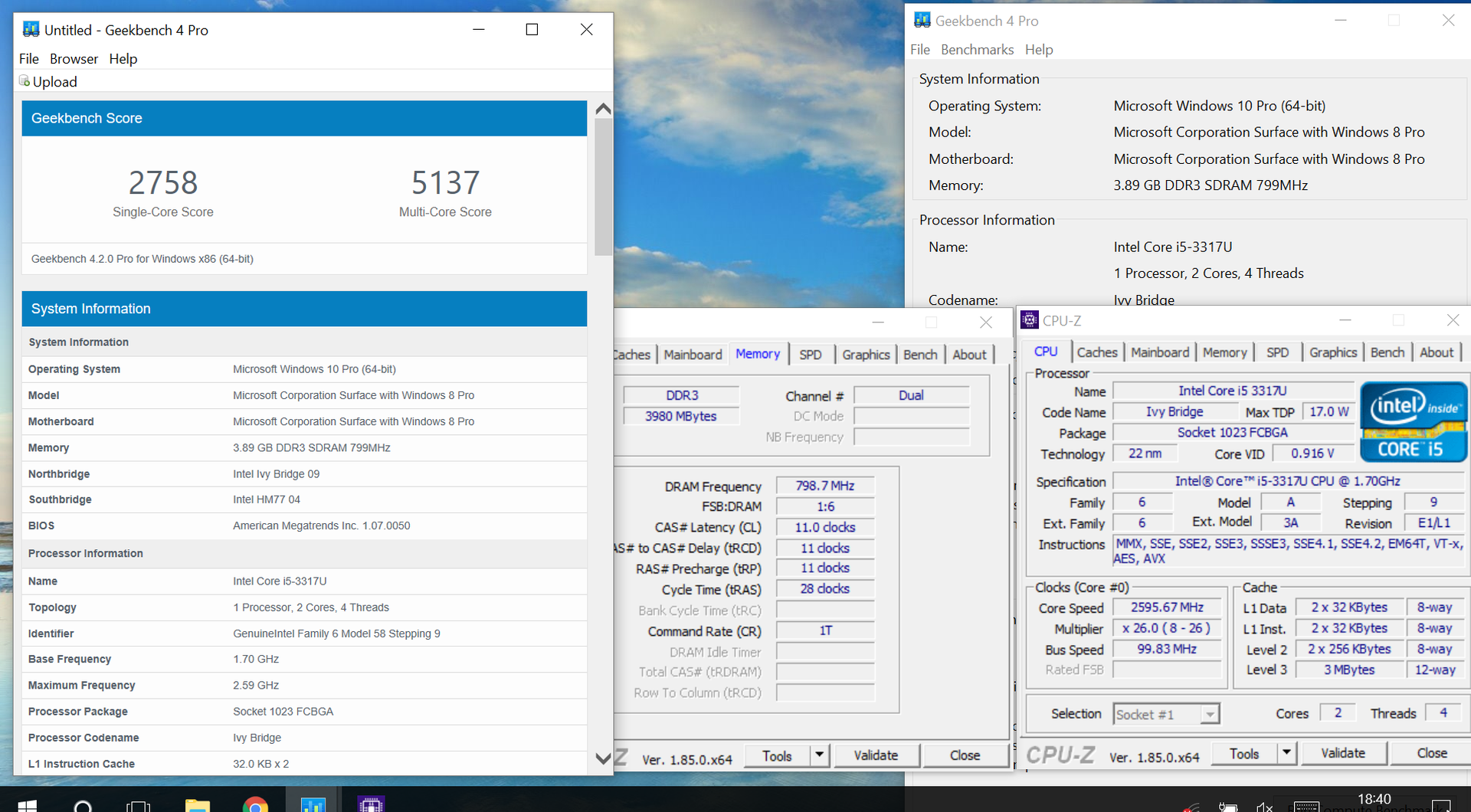Click the Close button in the CPU-Z processor window
This screenshot has width=1471, height=812.
pyautogui.click(x=1431, y=753)
